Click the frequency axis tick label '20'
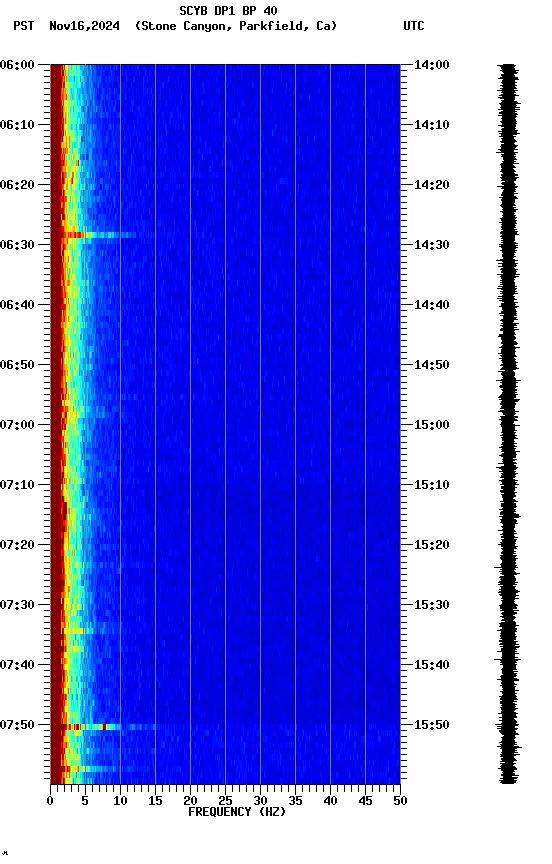 pos(190,801)
